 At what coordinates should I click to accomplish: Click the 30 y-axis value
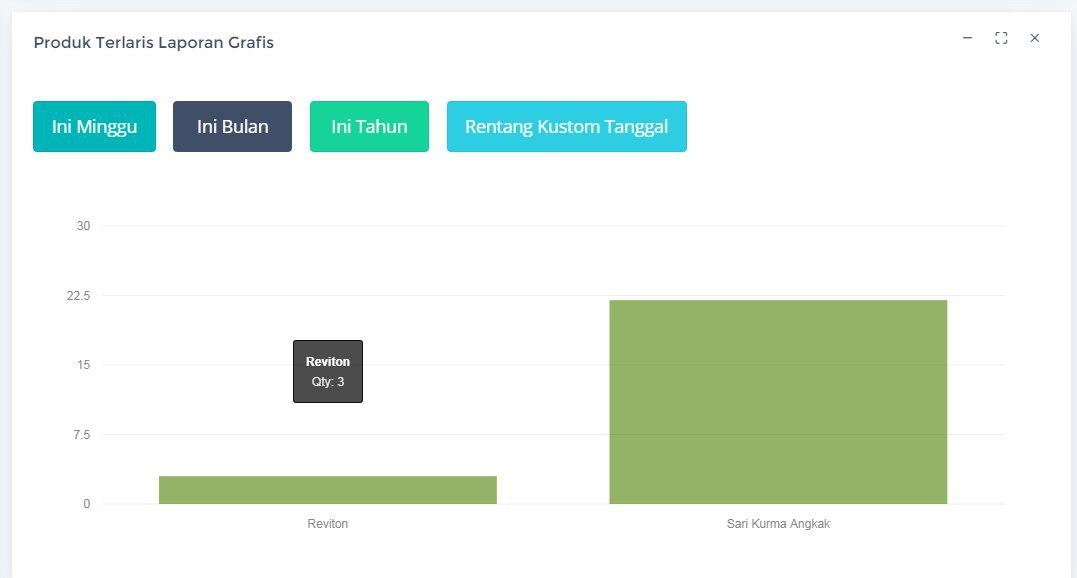[83, 226]
